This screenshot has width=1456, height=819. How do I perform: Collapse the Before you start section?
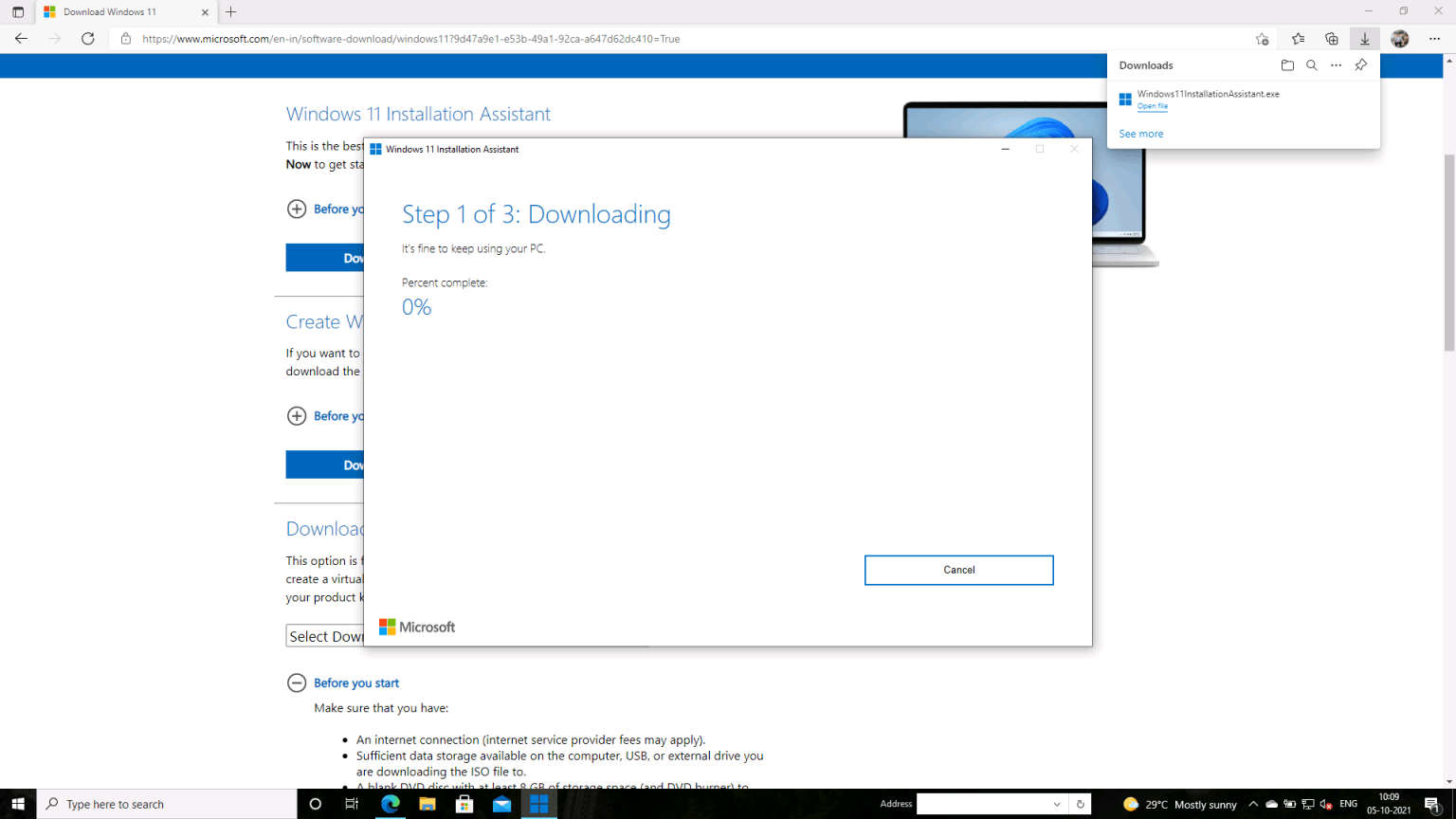[297, 682]
